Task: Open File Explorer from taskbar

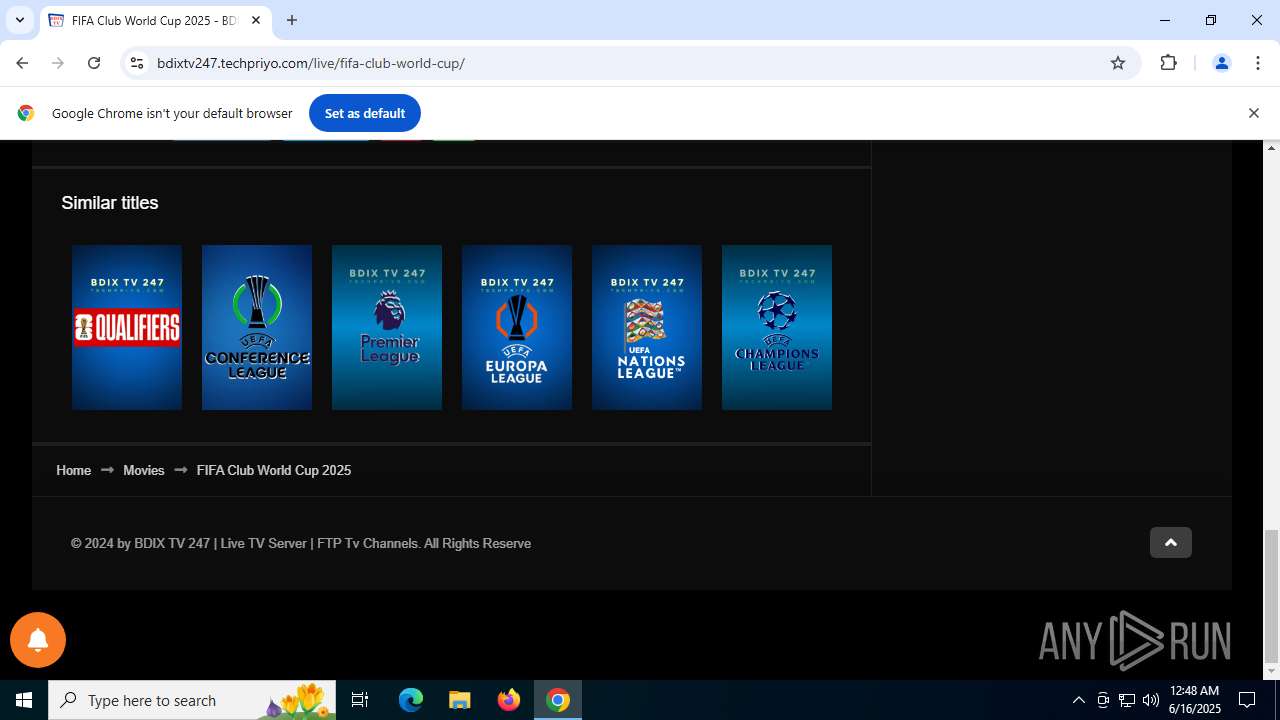Action: pos(459,700)
